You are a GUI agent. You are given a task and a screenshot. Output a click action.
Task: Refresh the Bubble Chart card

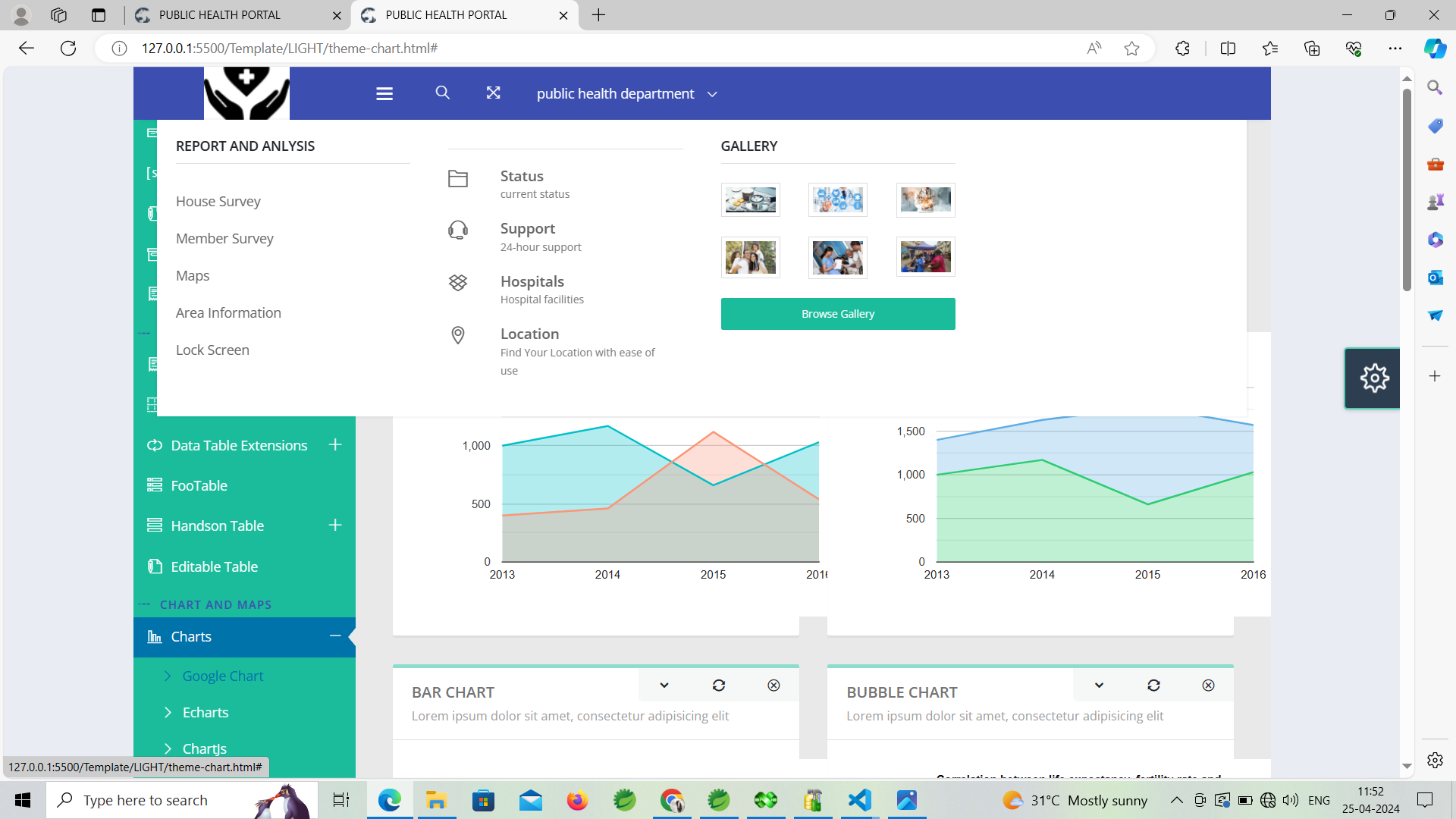1153,685
